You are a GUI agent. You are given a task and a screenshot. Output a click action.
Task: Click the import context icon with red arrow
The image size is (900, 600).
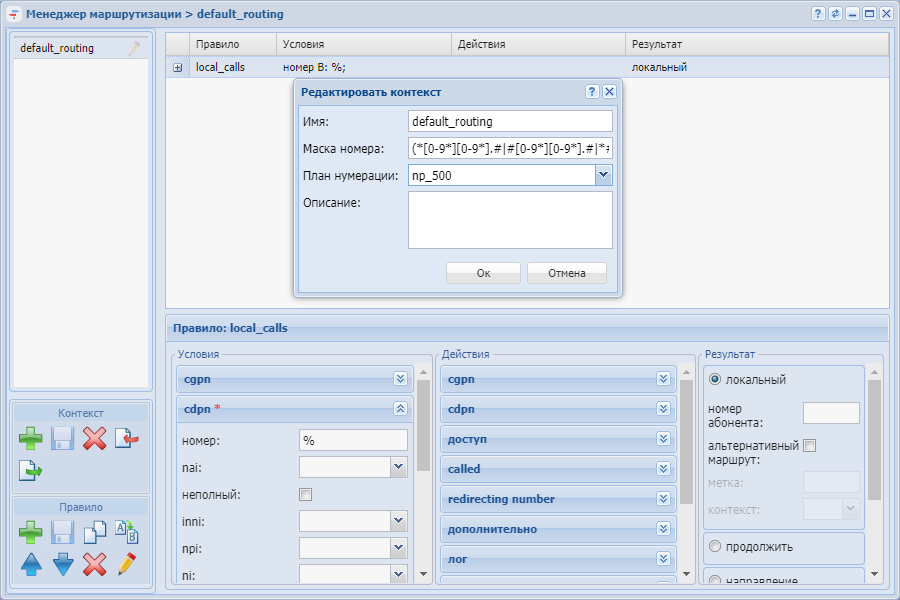pos(126,438)
